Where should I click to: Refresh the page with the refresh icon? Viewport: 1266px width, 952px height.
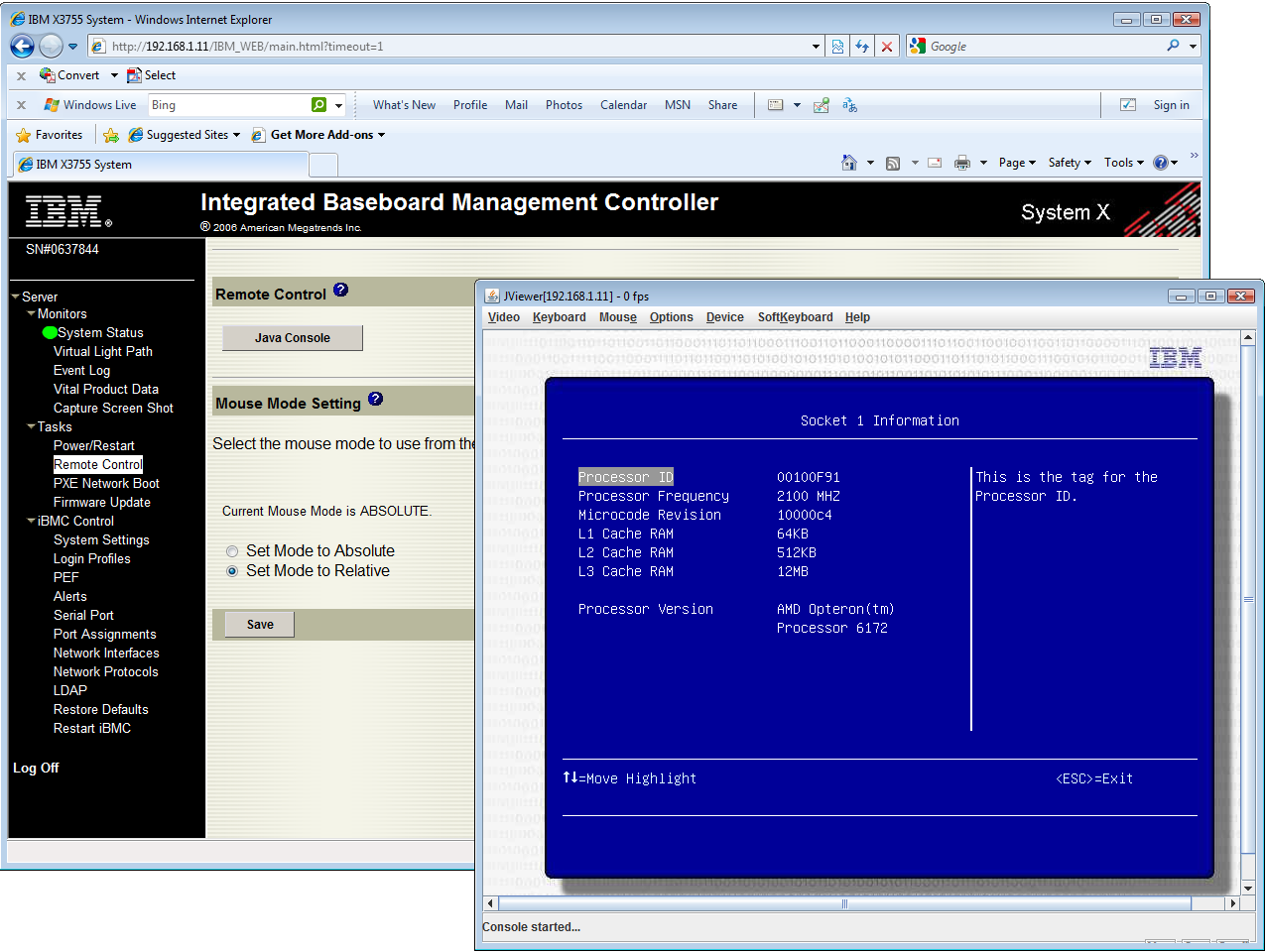coord(862,46)
